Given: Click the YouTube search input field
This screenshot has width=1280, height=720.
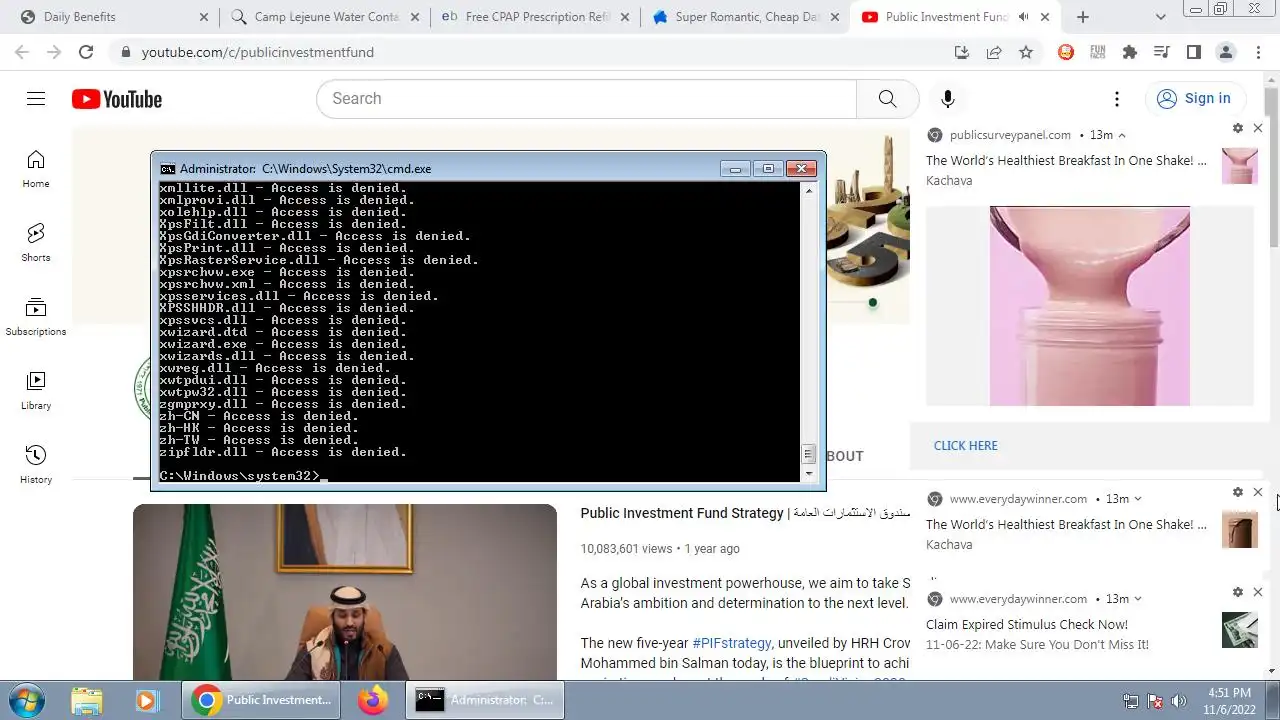Looking at the screenshot, I should (x=587, y=98).
